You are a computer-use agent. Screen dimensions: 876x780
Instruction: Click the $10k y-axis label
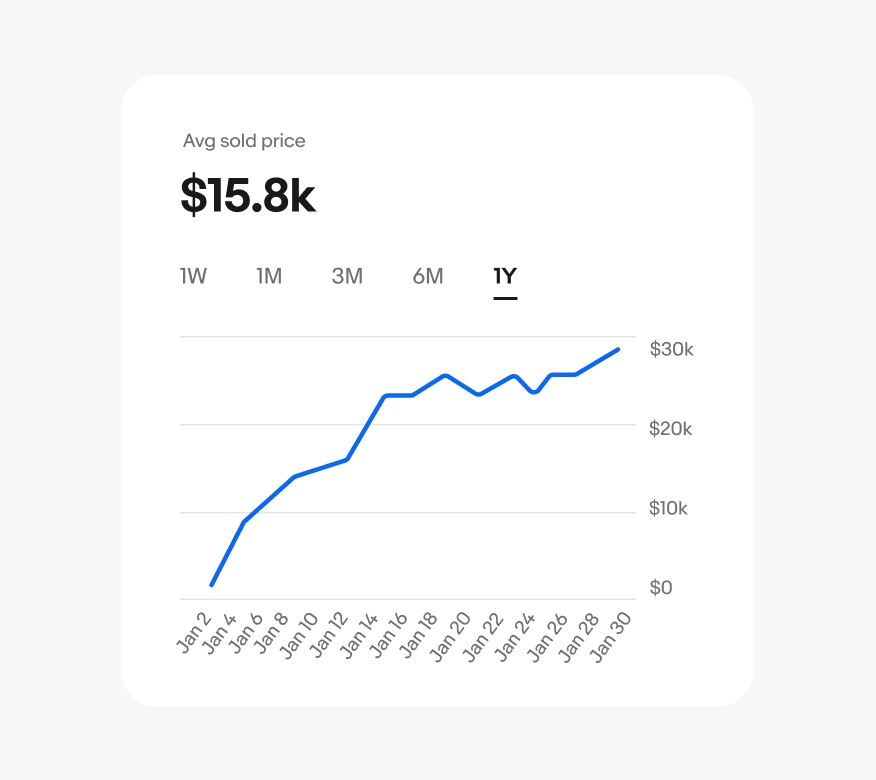(x=669, y=508)
